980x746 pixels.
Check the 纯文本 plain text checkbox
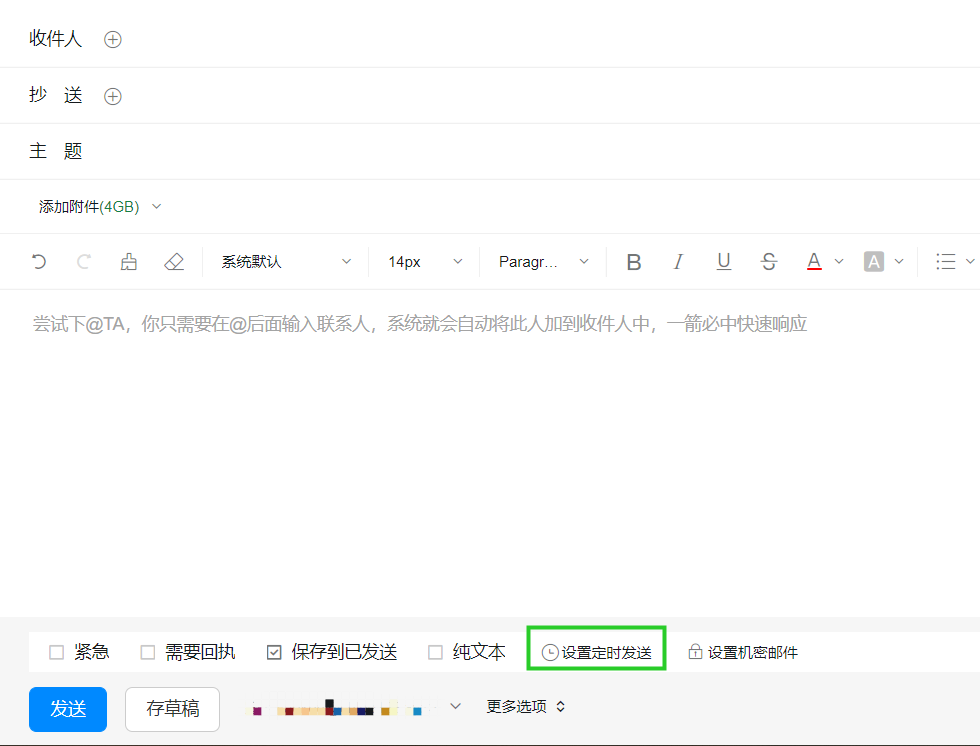435,652
